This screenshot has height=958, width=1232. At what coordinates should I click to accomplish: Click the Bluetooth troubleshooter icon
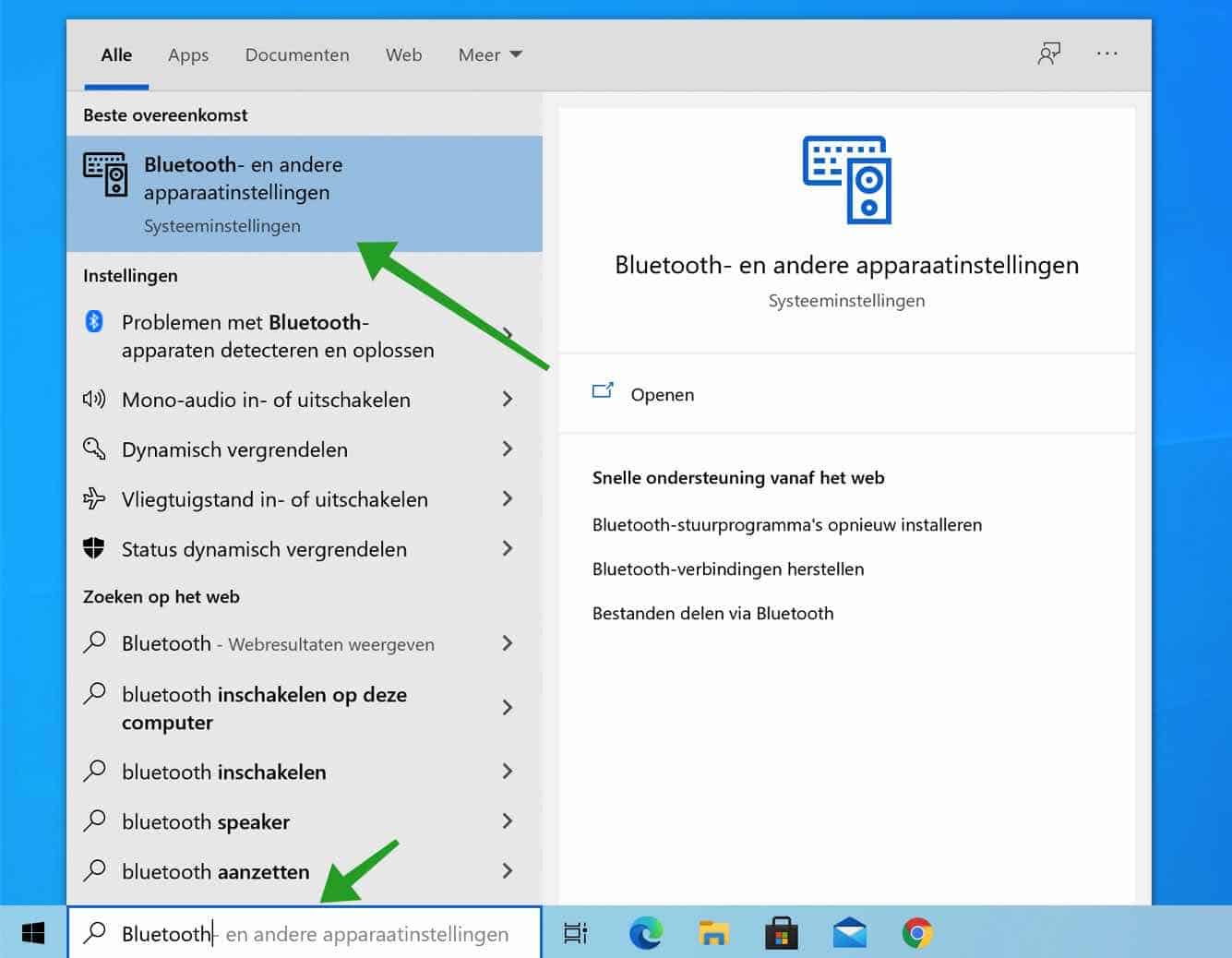[92, 322]
